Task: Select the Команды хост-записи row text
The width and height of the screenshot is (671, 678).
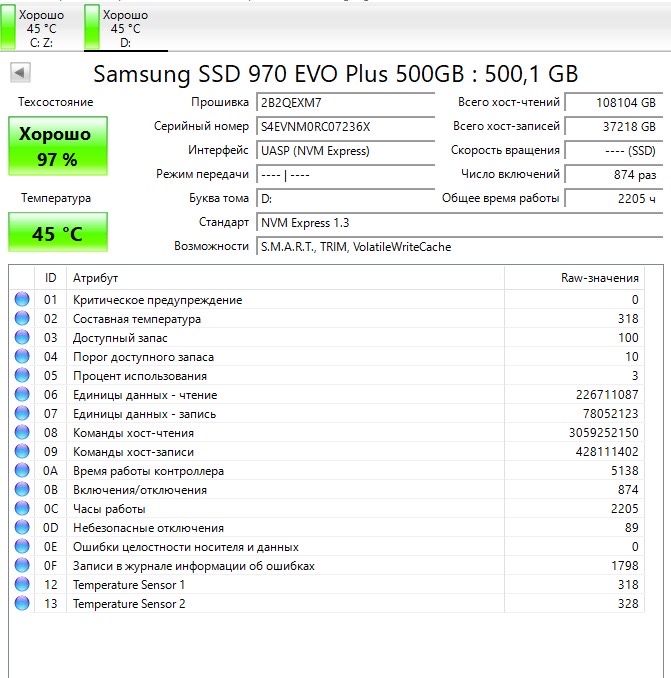Action: [x=133, y=452]
